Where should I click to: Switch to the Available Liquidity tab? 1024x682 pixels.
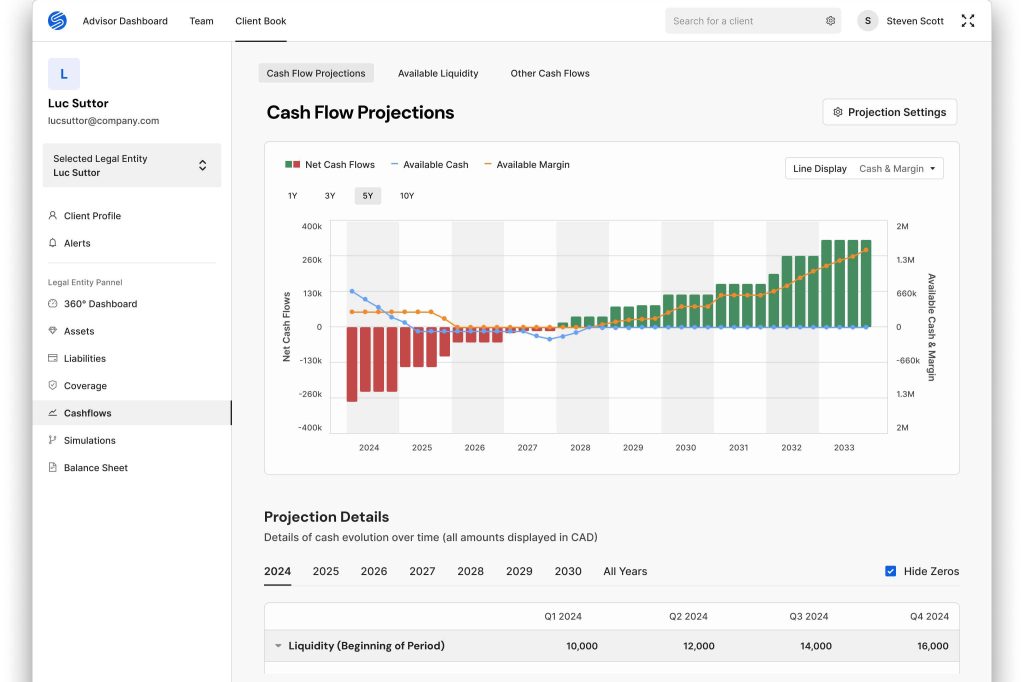[x=438, y=73]
